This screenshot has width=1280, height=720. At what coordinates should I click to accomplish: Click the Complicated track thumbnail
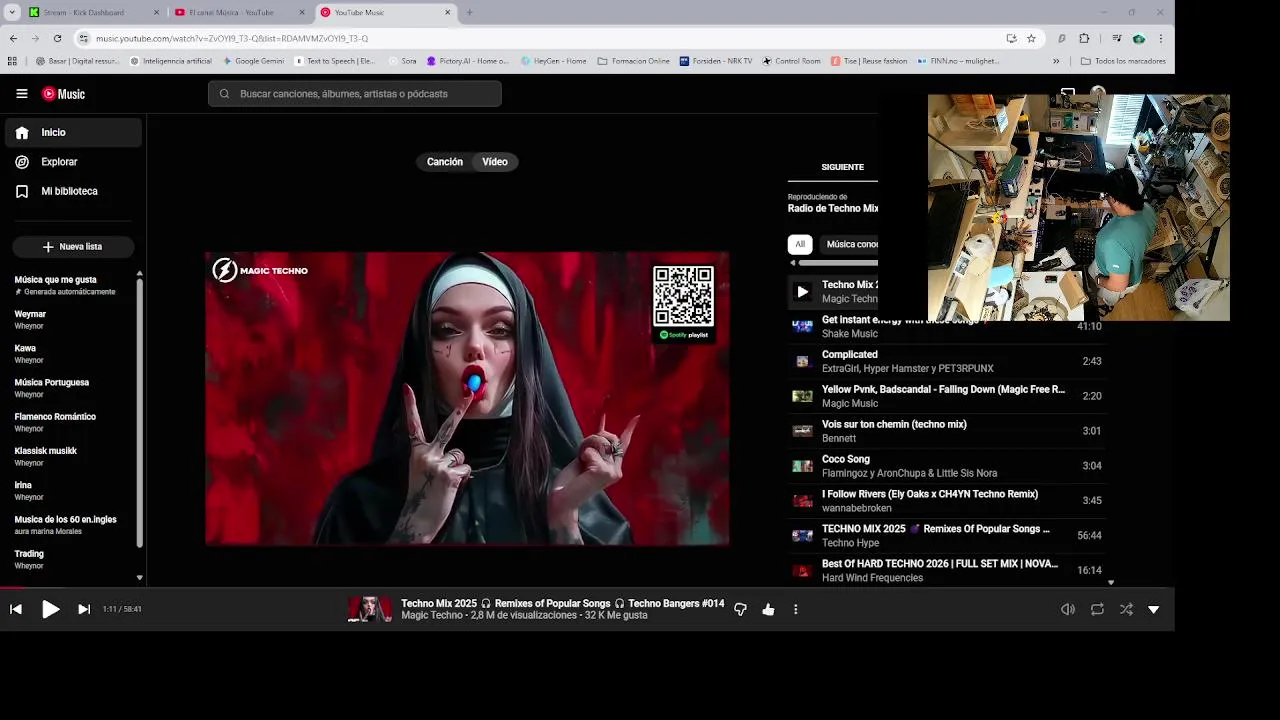(x=802, y=361)
